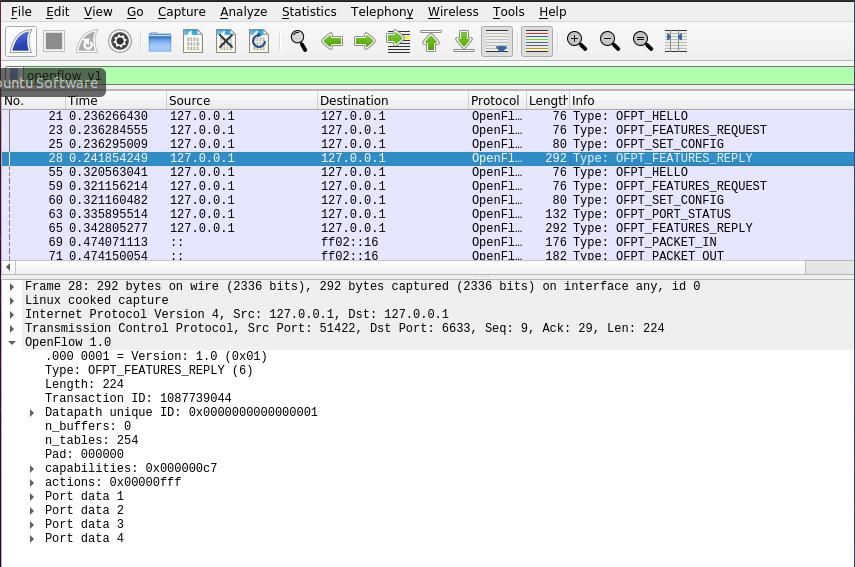Restart the current capture
Viewport: 855px width, 567px height.
pos(87,41)
